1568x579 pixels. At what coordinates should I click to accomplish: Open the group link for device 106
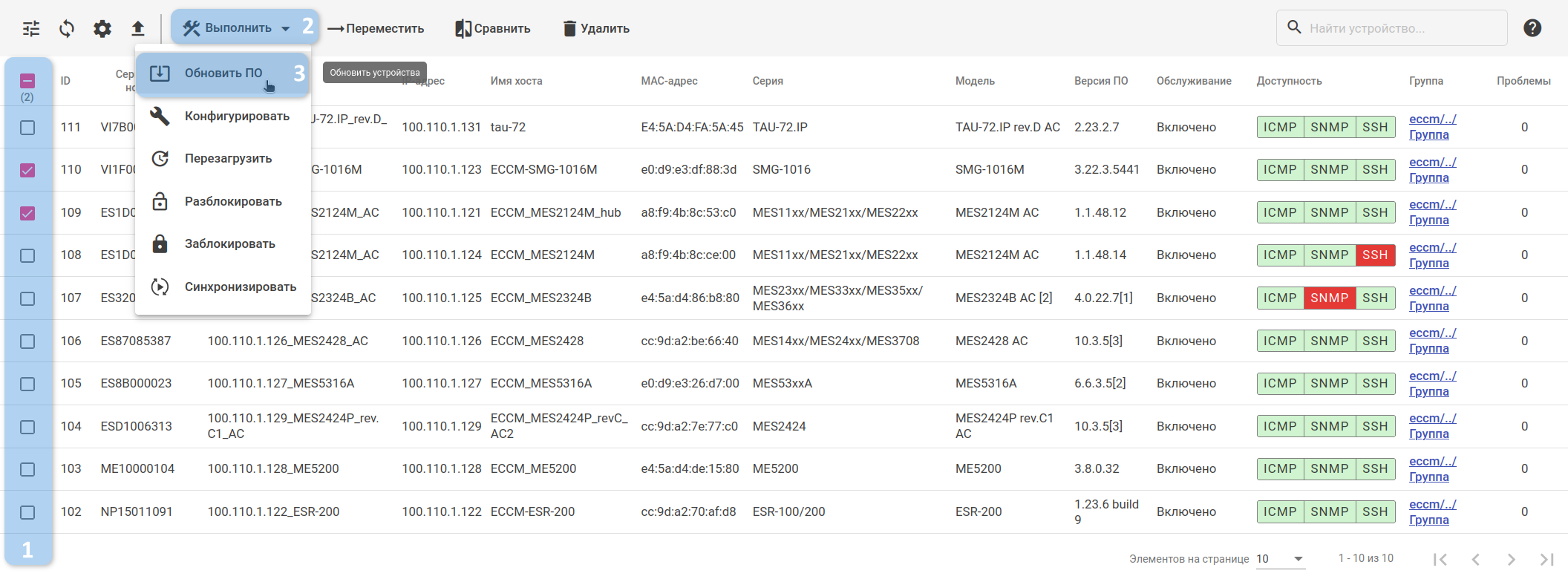click(1432, 341)
